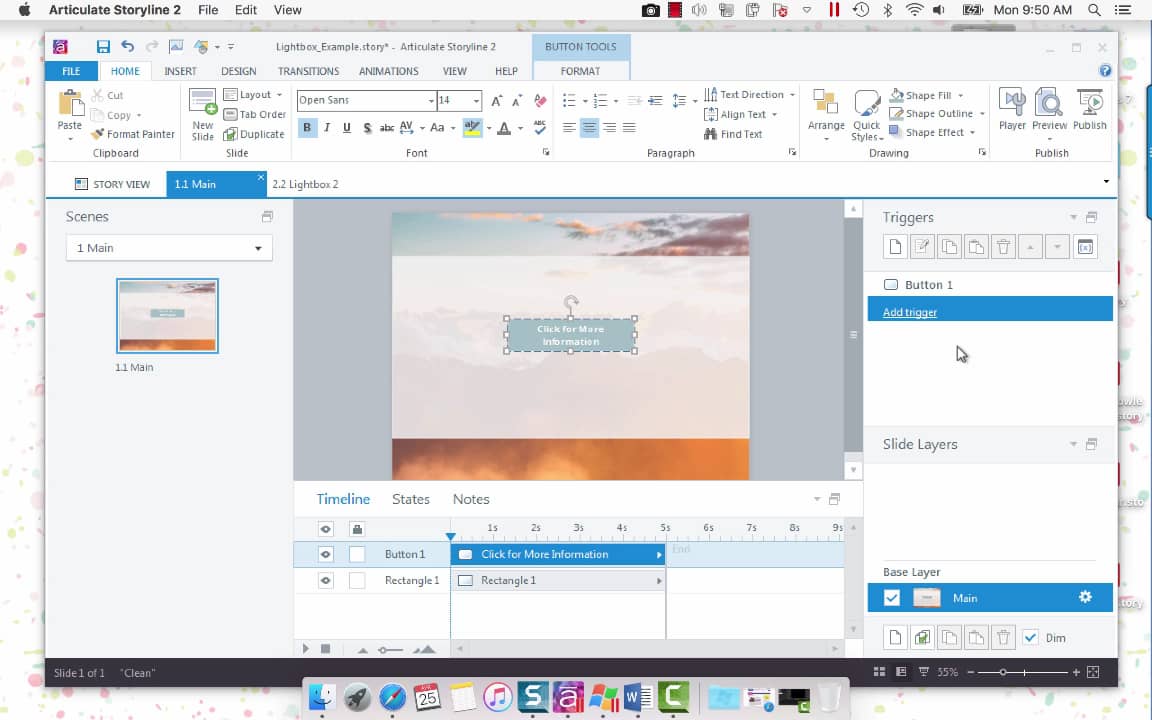Adjust the zoom slider in status bar
This screenshot has width=1152, height=720.
(x=1003, y=672)
